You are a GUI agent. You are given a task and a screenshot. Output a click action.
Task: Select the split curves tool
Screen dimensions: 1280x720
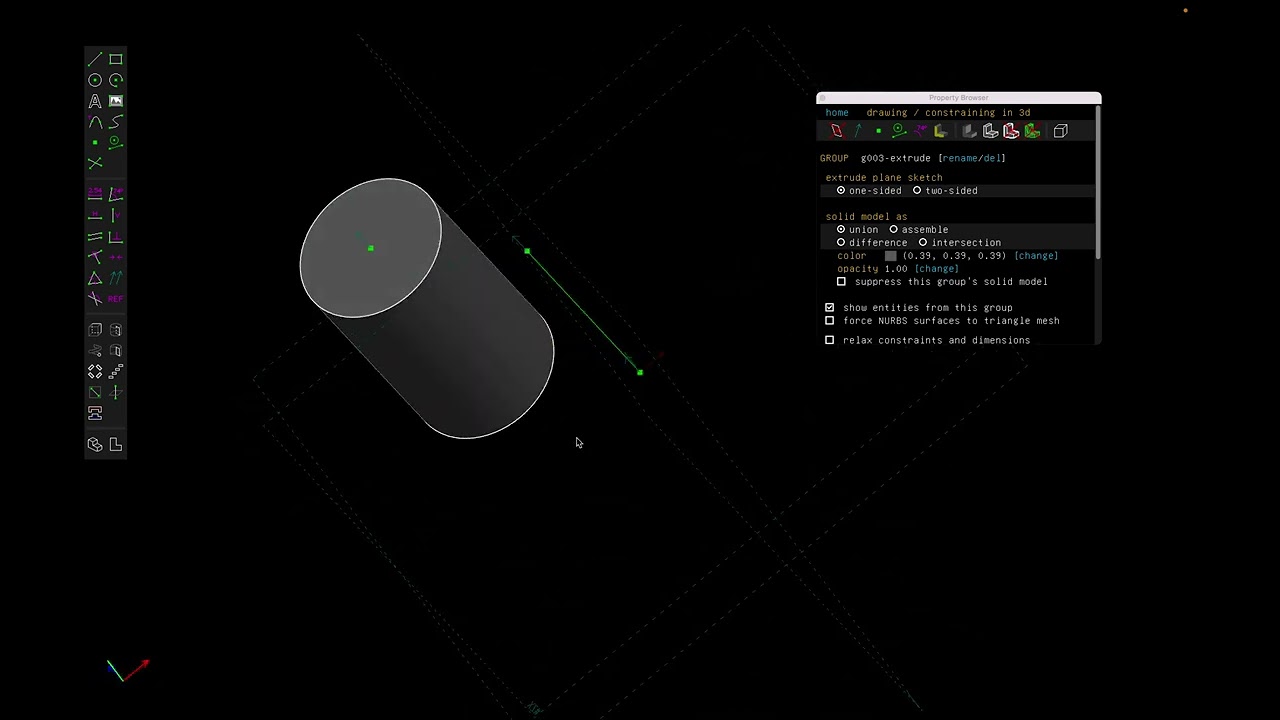[x=95, y=163]
